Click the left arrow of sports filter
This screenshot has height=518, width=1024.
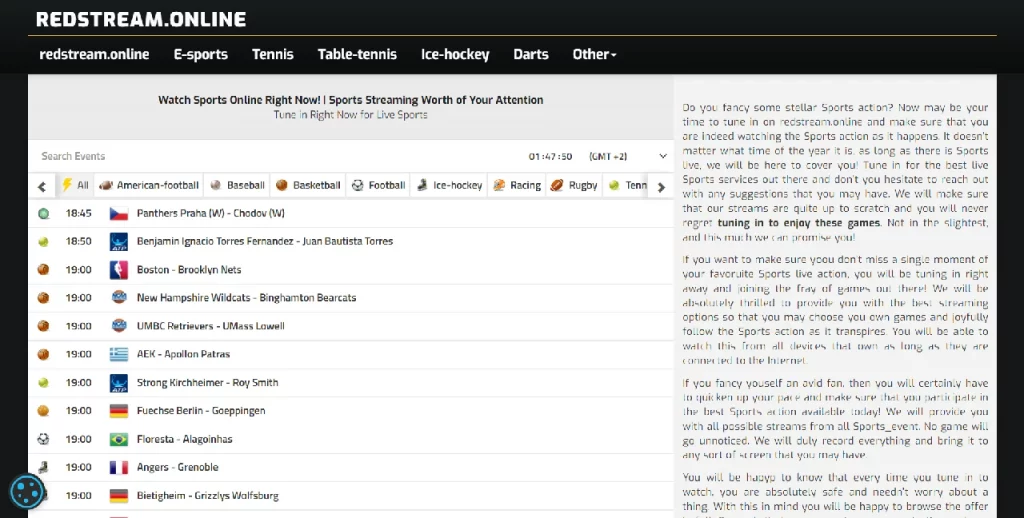(x=42, y=187)
